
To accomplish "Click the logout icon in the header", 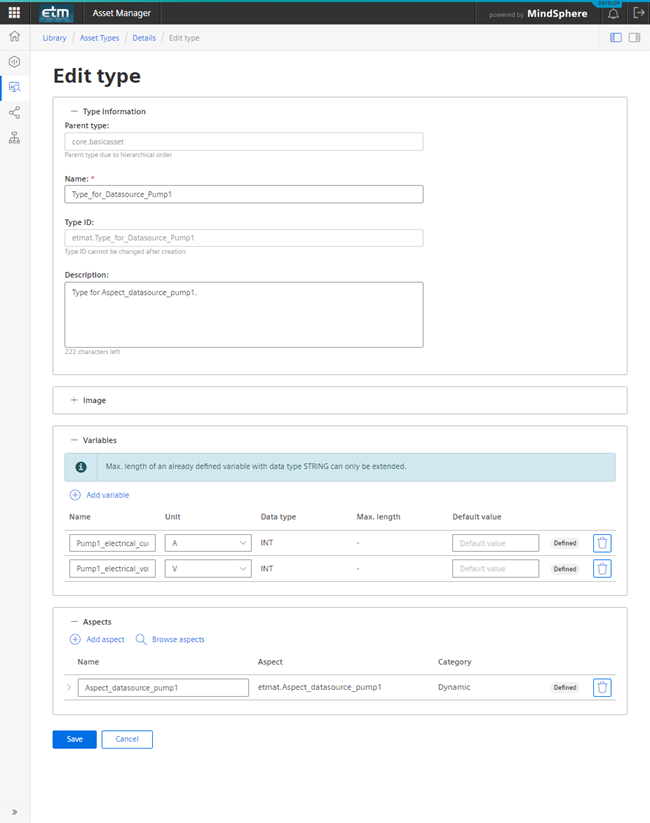I will click(638, 14).
